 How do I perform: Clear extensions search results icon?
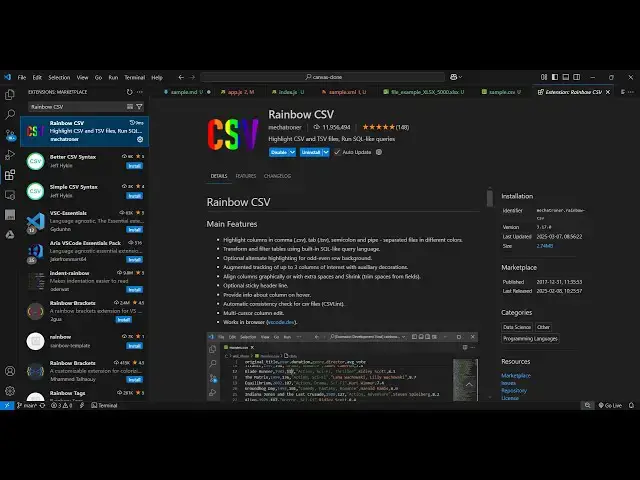(130, 107)
